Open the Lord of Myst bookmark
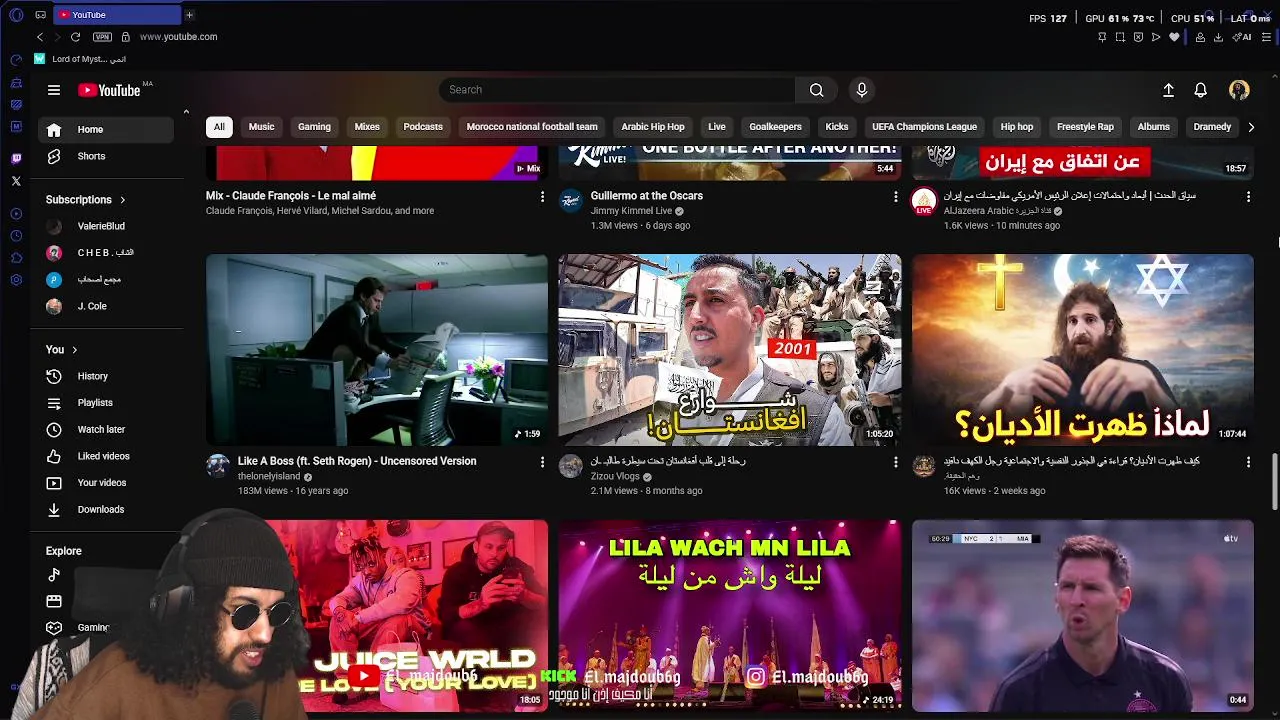 (80, 59)
